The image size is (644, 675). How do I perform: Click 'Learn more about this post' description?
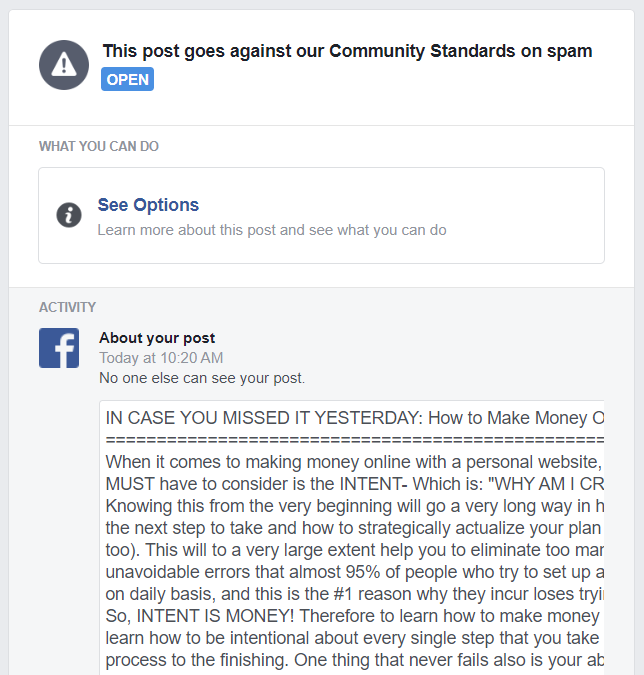click(x=272, y=230)
